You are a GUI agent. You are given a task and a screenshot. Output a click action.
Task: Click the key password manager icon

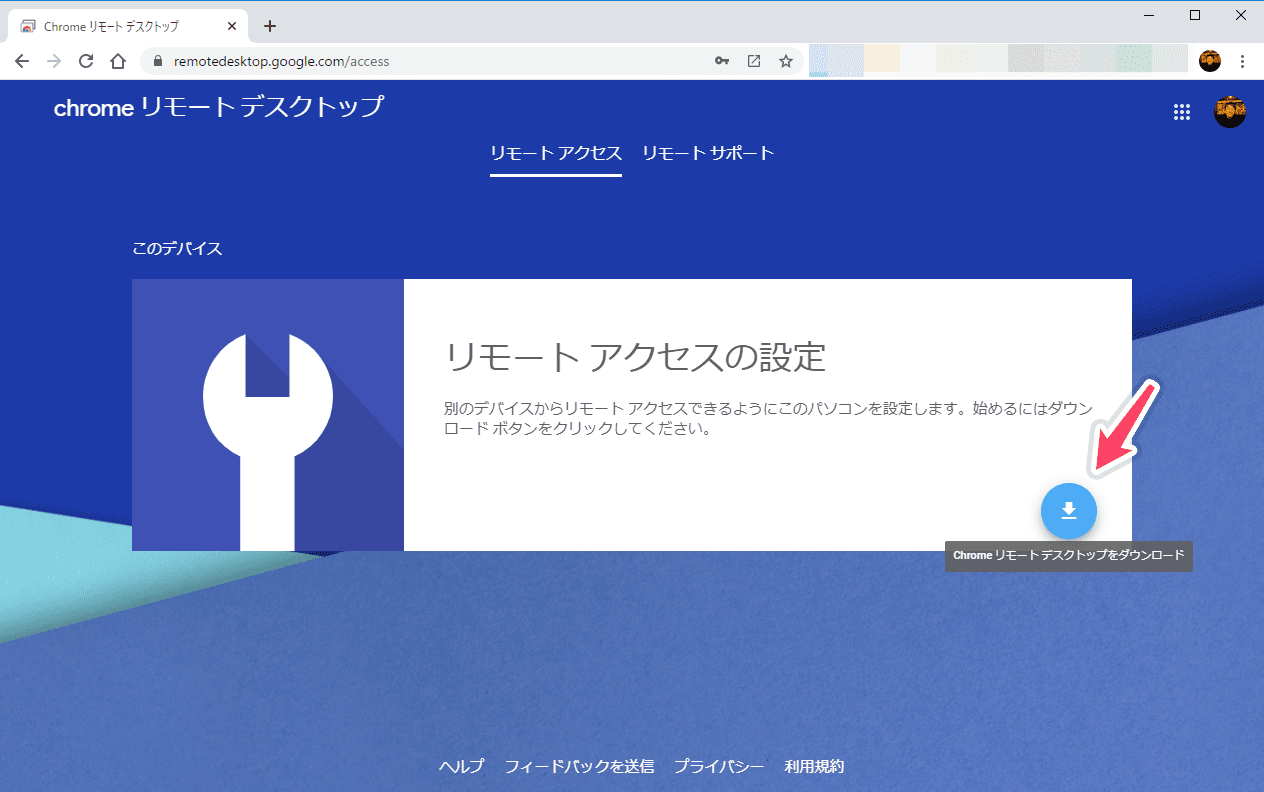click(722, 61)
